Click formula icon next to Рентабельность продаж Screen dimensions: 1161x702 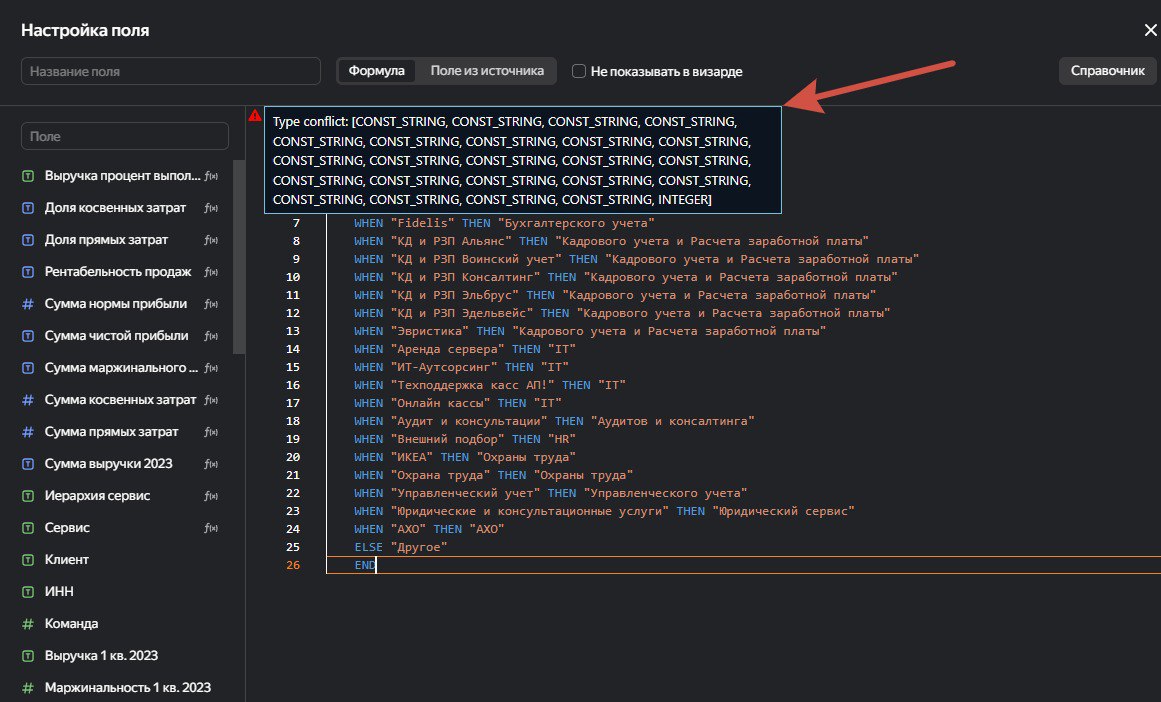[211, 272]
